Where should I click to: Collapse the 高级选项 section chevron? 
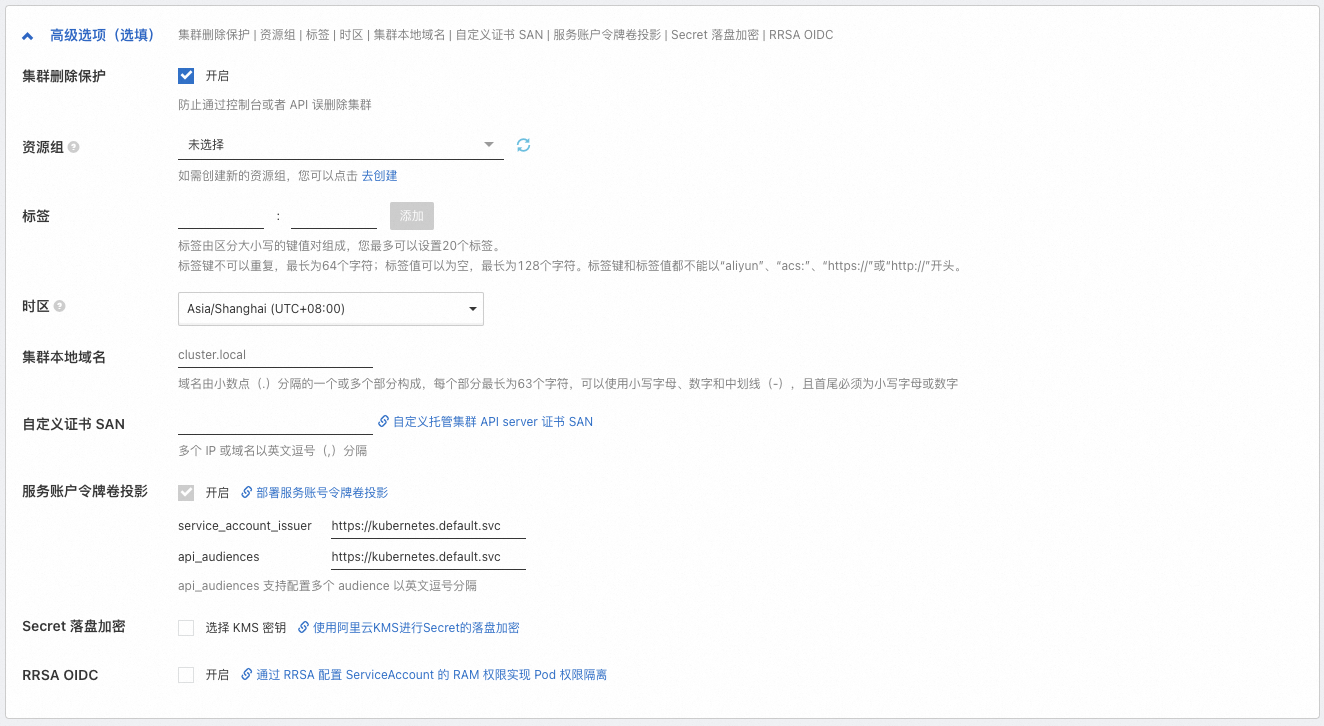(28, 35)
